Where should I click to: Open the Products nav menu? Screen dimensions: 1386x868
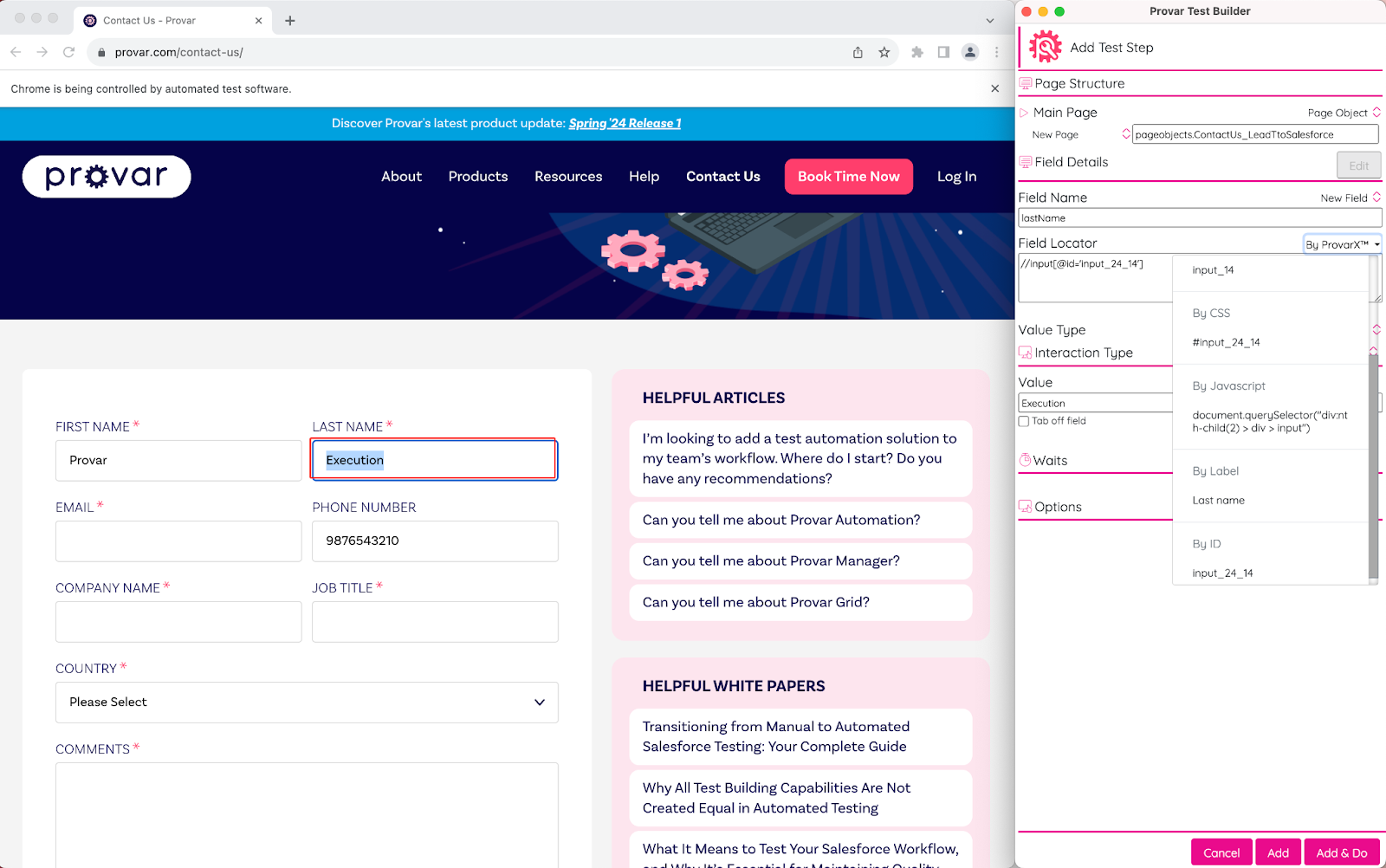point(478,177)
